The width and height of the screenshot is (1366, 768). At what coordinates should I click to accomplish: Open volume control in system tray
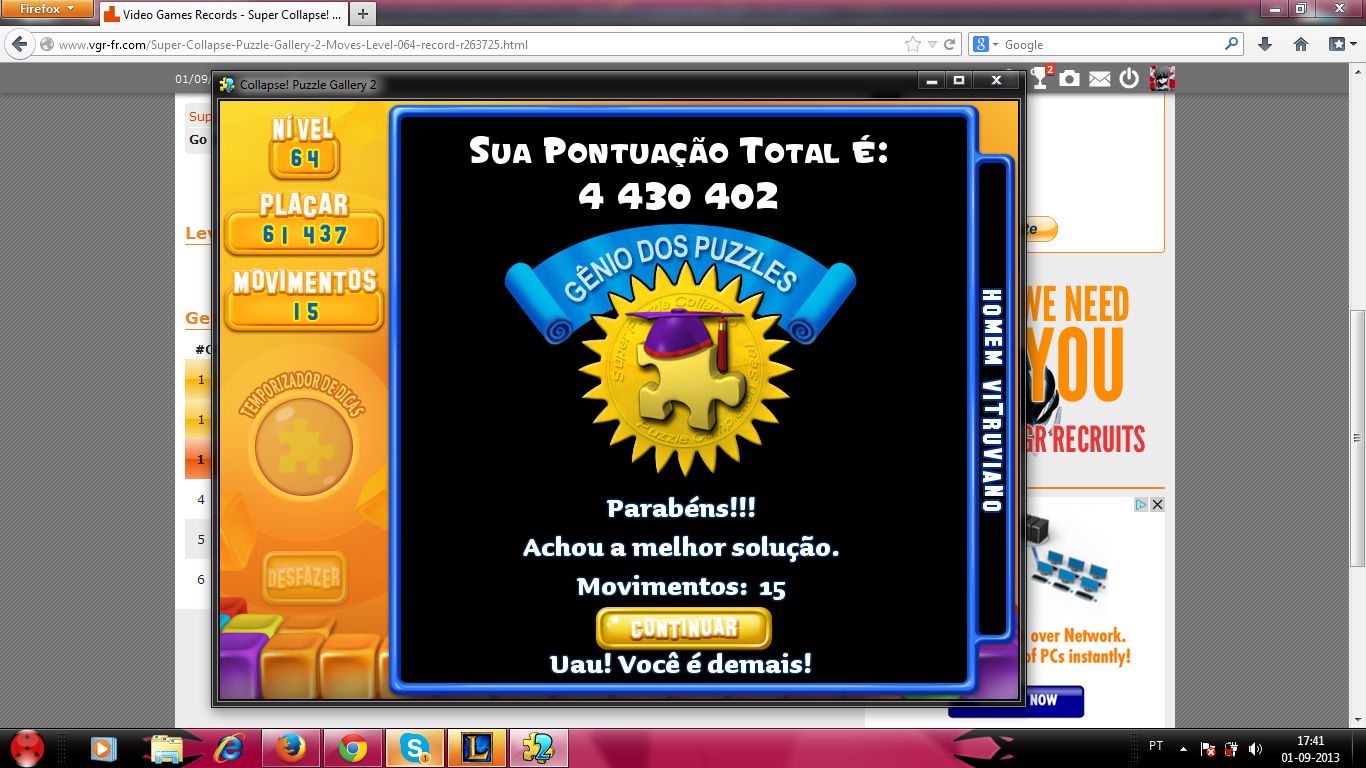point(1255,748)
